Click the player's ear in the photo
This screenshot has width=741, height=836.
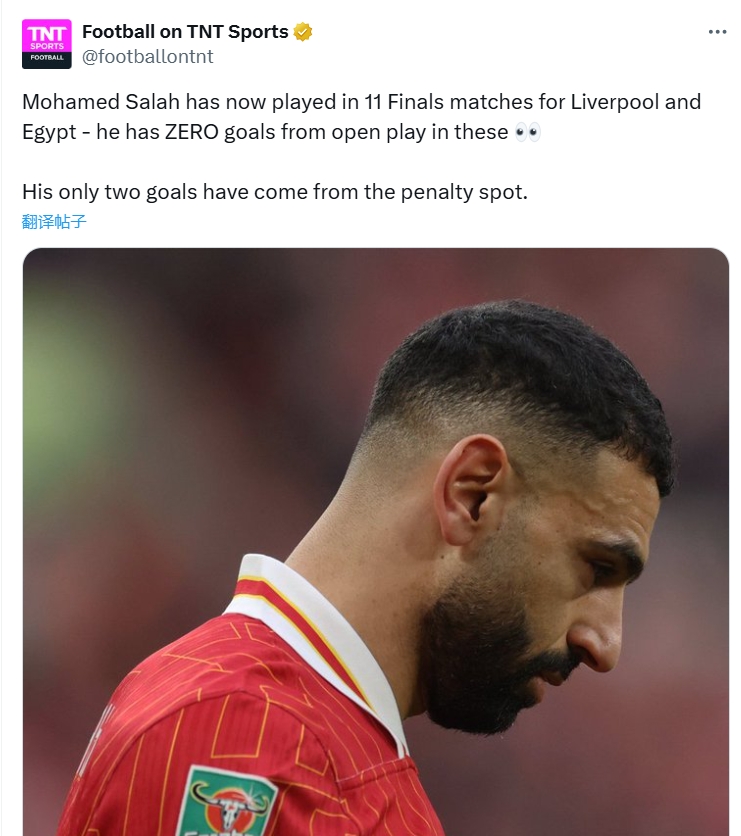coord(468,488)
